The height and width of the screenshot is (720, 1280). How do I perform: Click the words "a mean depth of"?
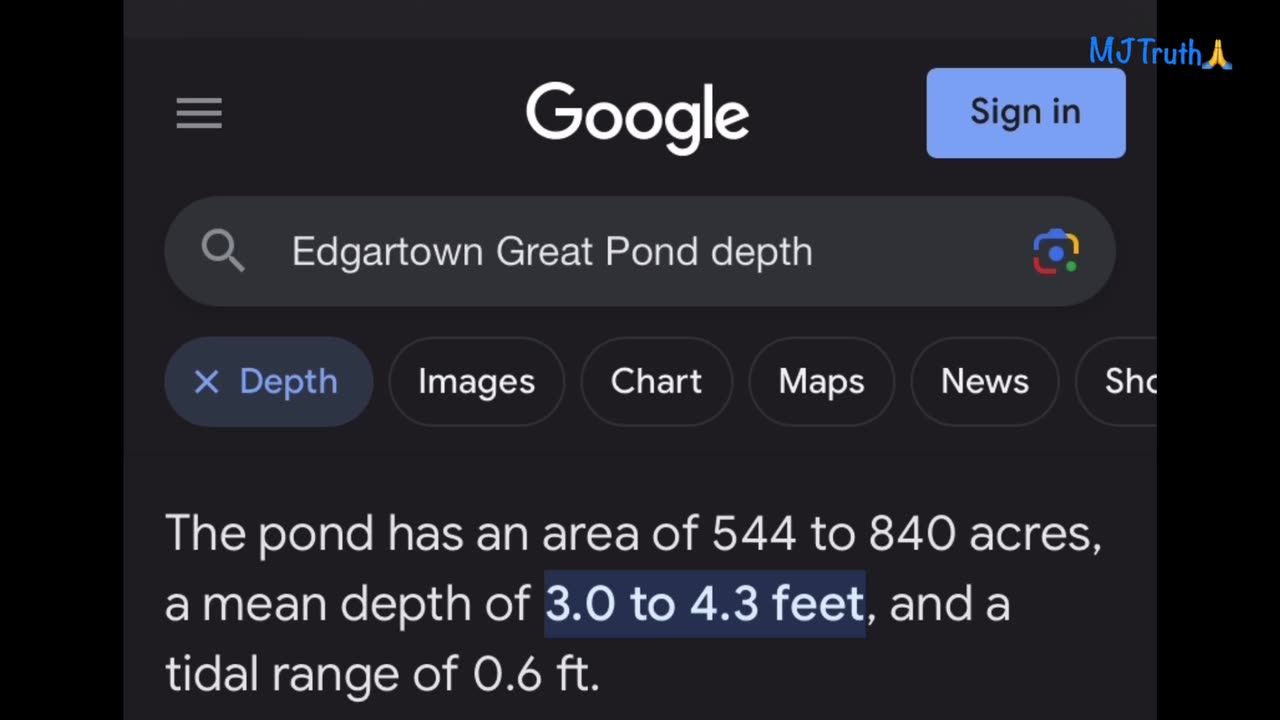347,604
